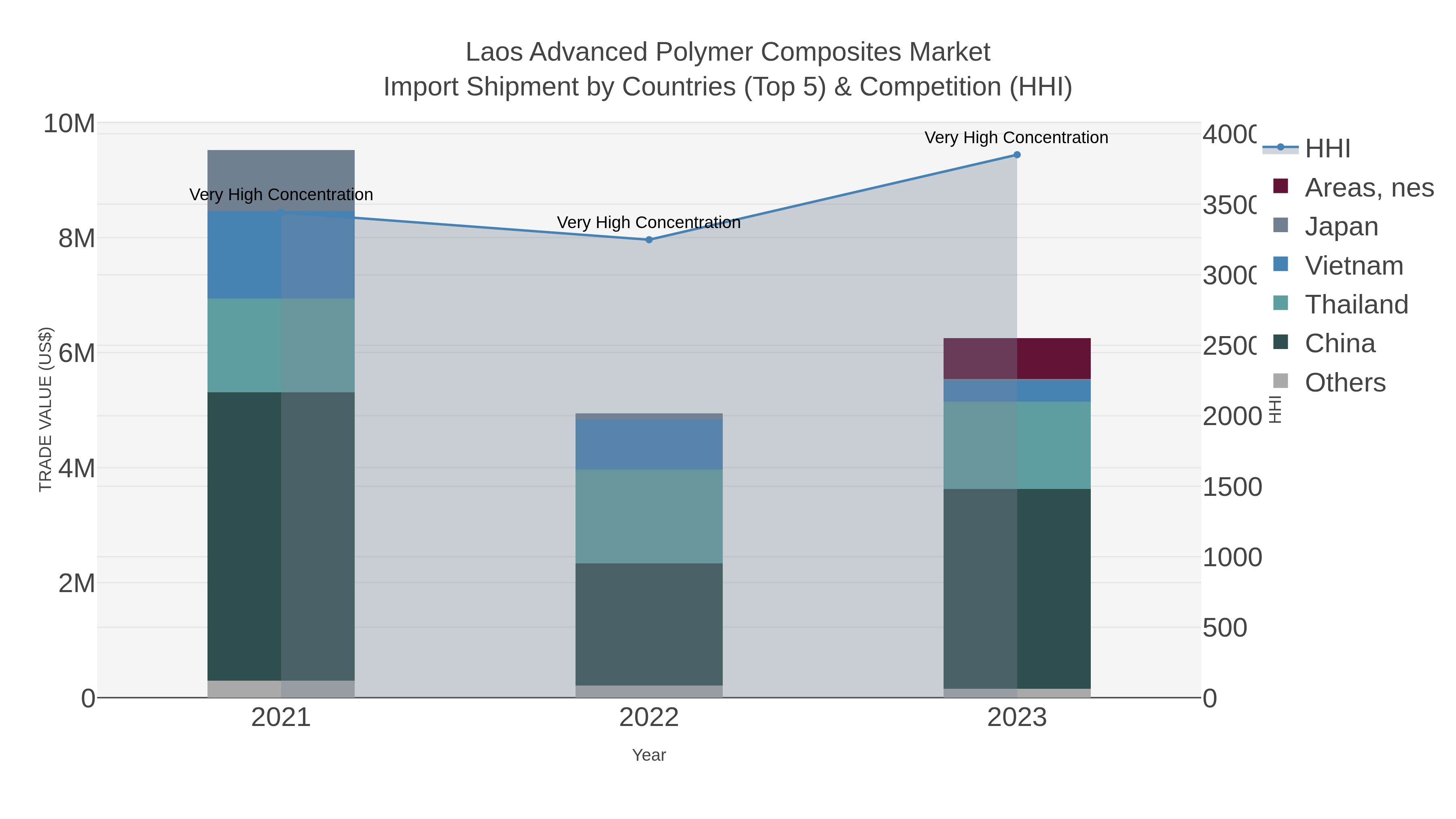
Task: Click the 2023 HHI data point marker
Action: pos(1017,155)
